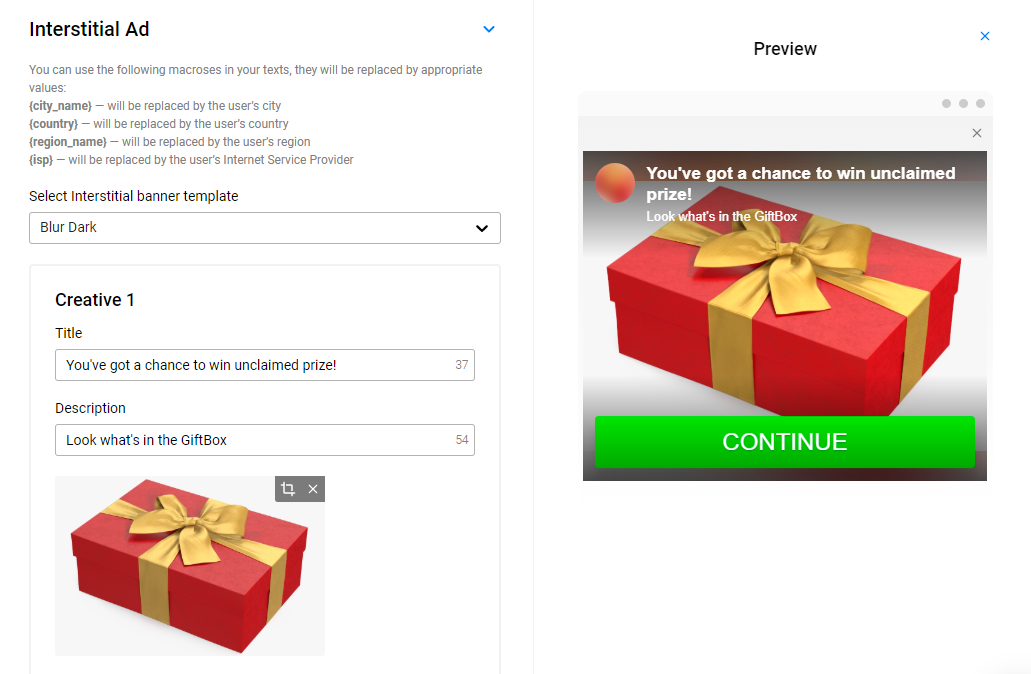The image size is (1031, 674).
Task: Click the crop icon on uploaded image
Action: pos(287,489)
